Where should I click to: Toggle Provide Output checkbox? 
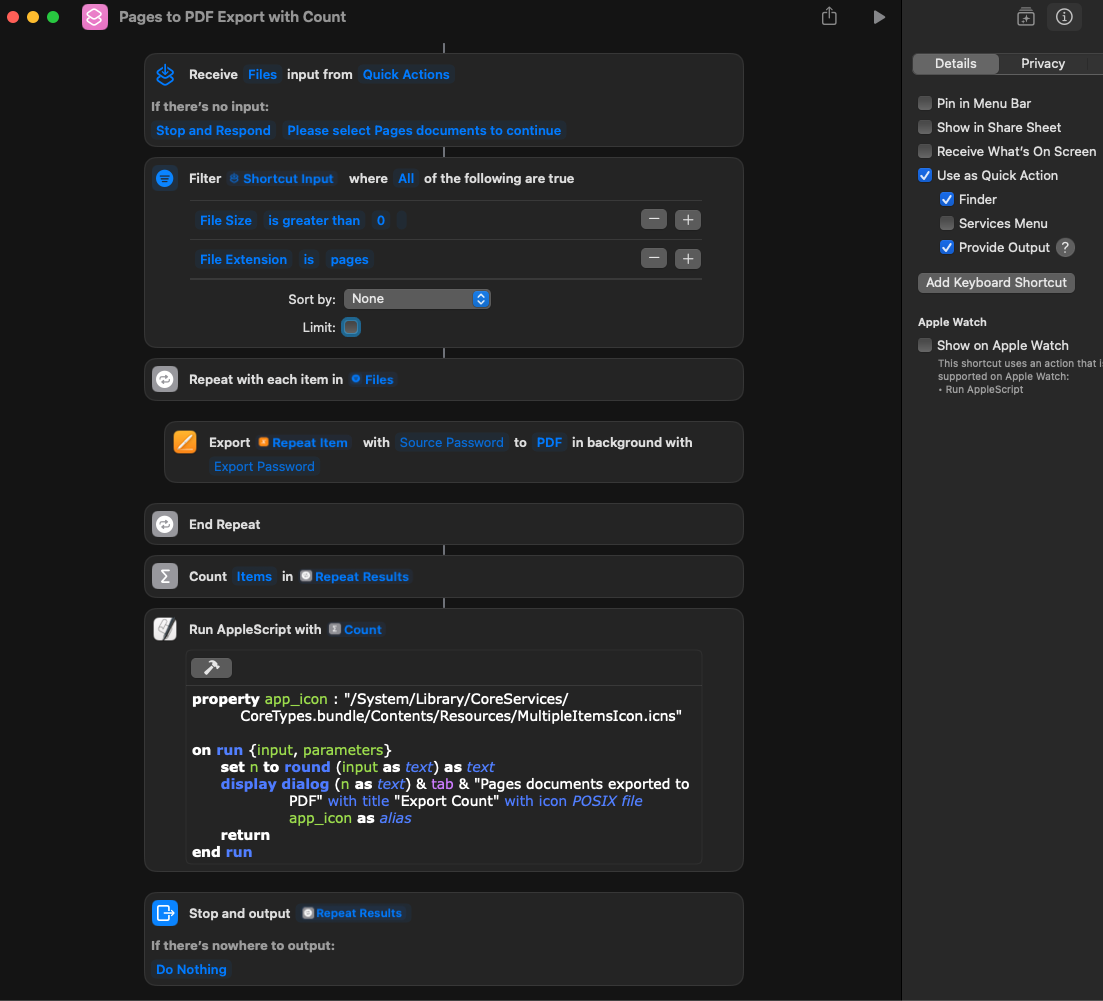[947, 247]
